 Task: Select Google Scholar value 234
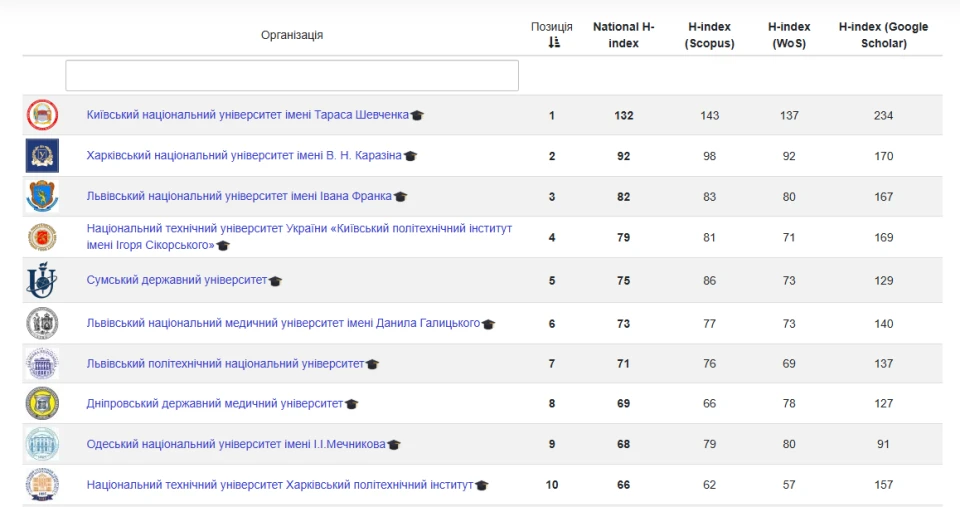[x=883, y=115]
